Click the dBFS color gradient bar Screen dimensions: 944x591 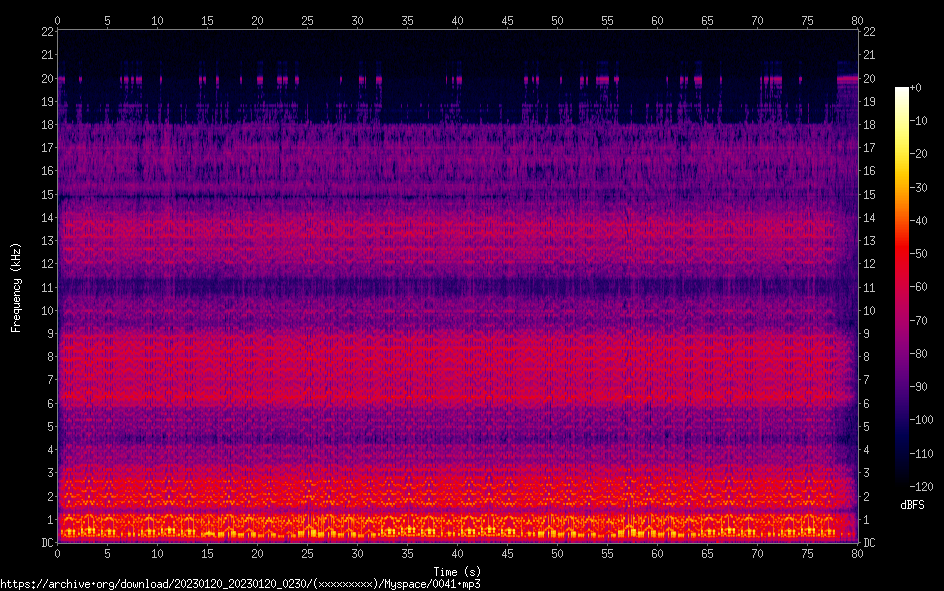pos(902,287)
